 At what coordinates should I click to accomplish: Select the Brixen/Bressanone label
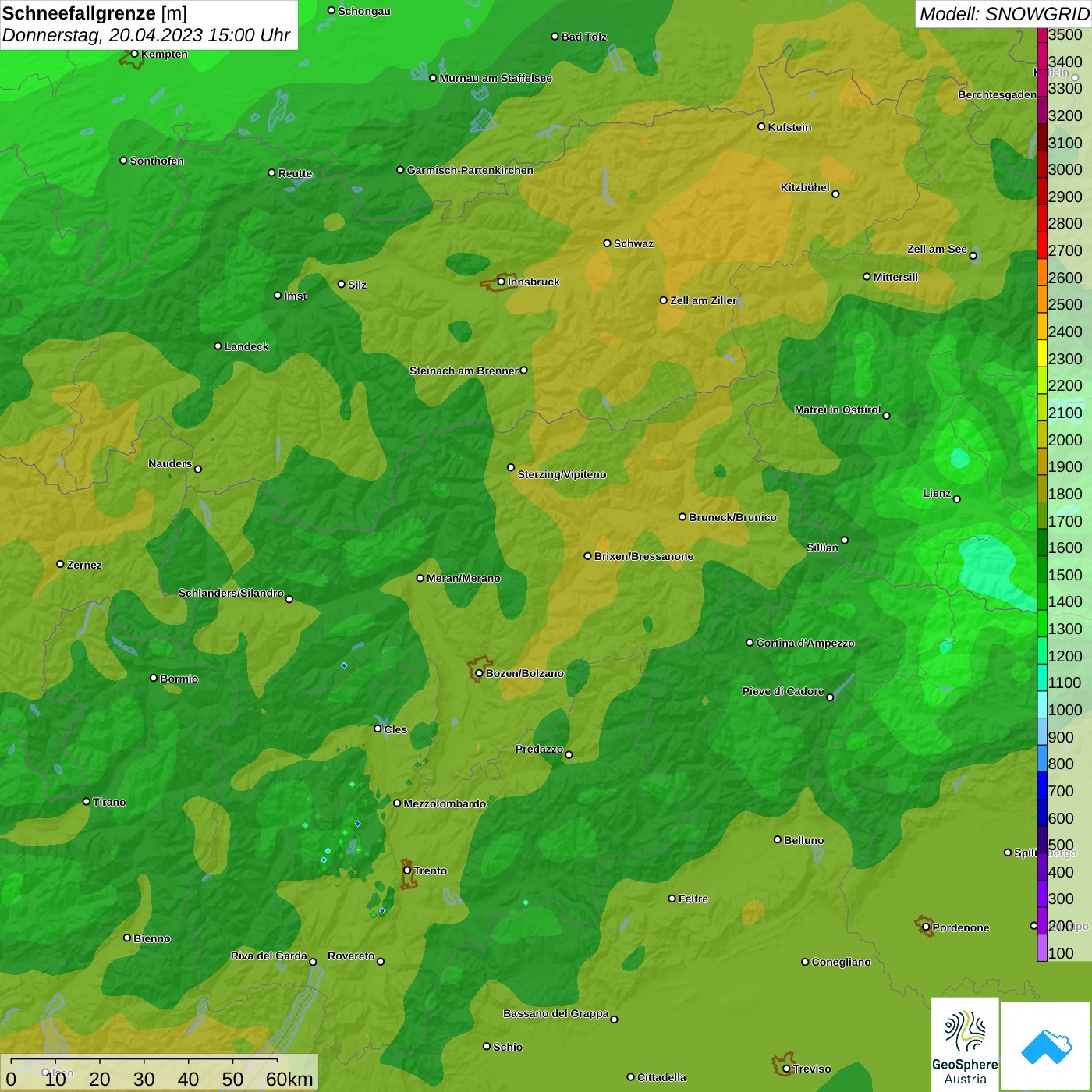click(x=643, y=556)
